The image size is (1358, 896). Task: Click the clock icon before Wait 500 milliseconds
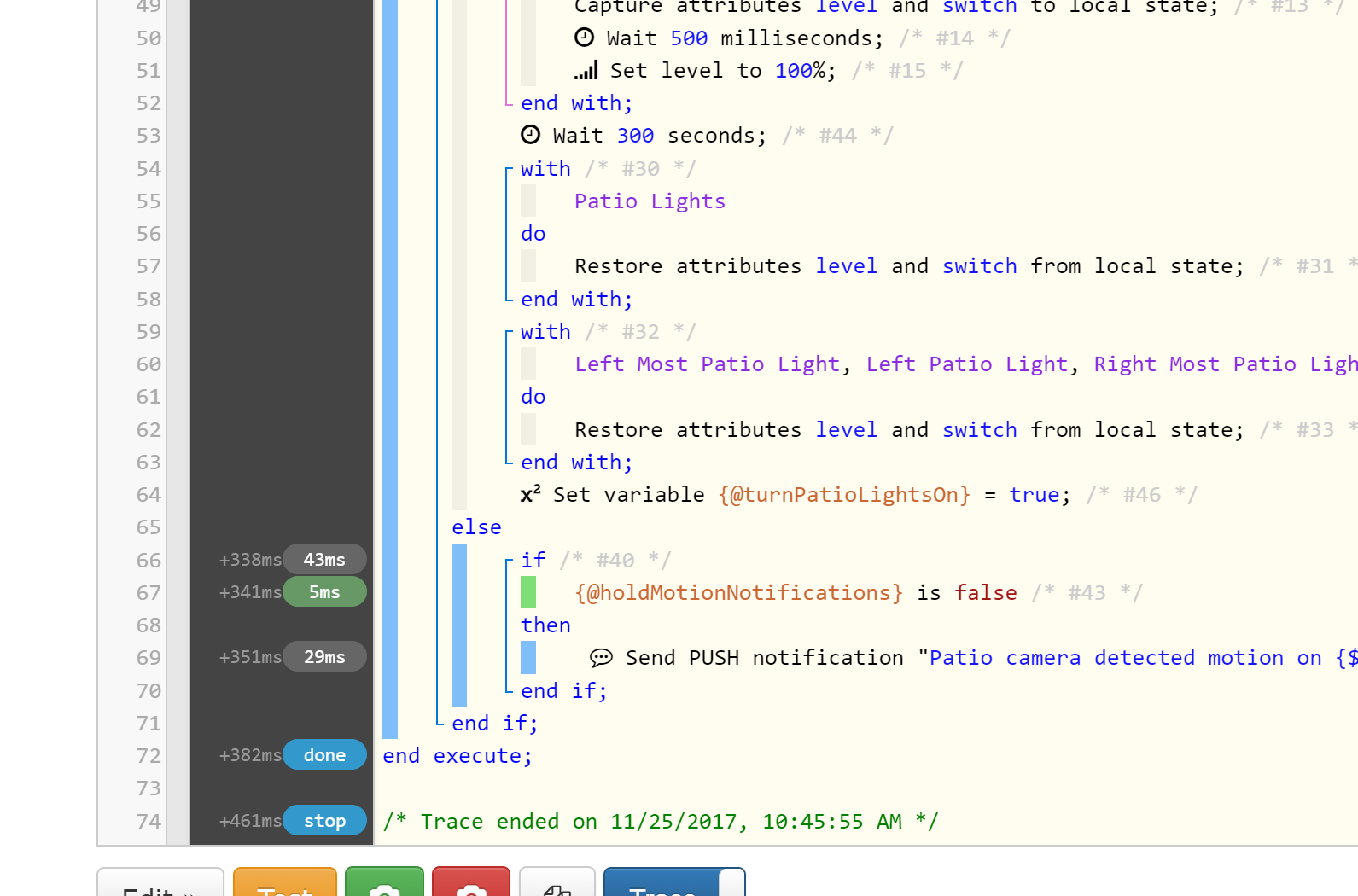click(584, 38)
